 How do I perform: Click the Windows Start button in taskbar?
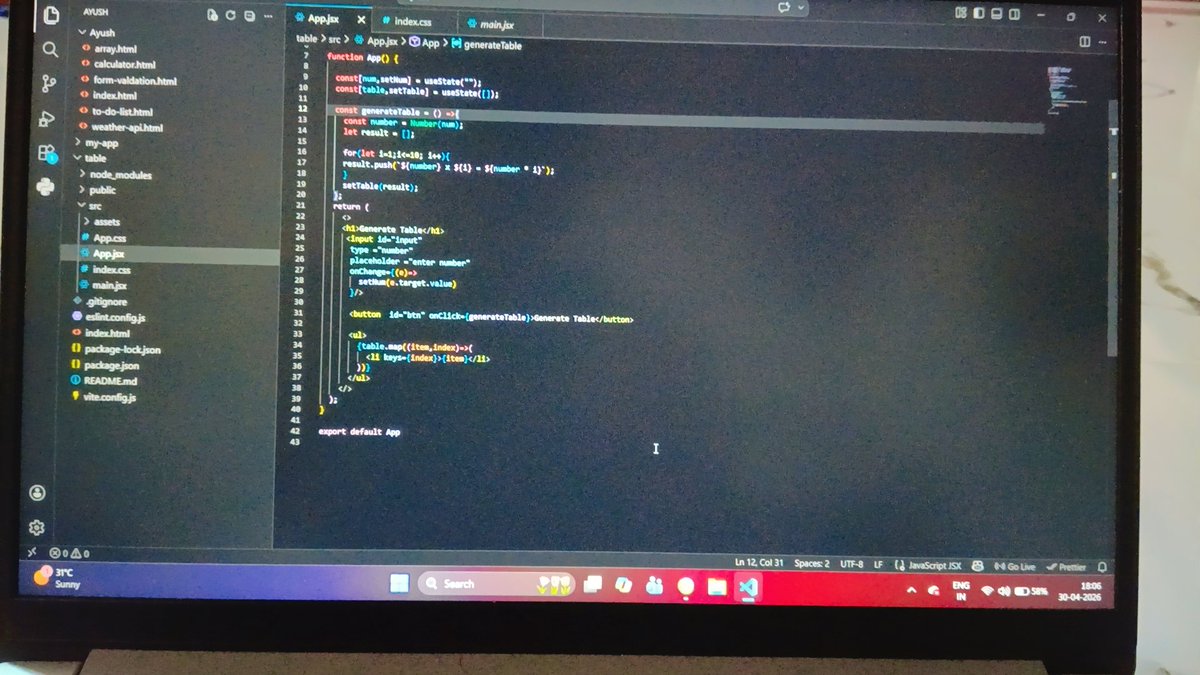point(399,583)
